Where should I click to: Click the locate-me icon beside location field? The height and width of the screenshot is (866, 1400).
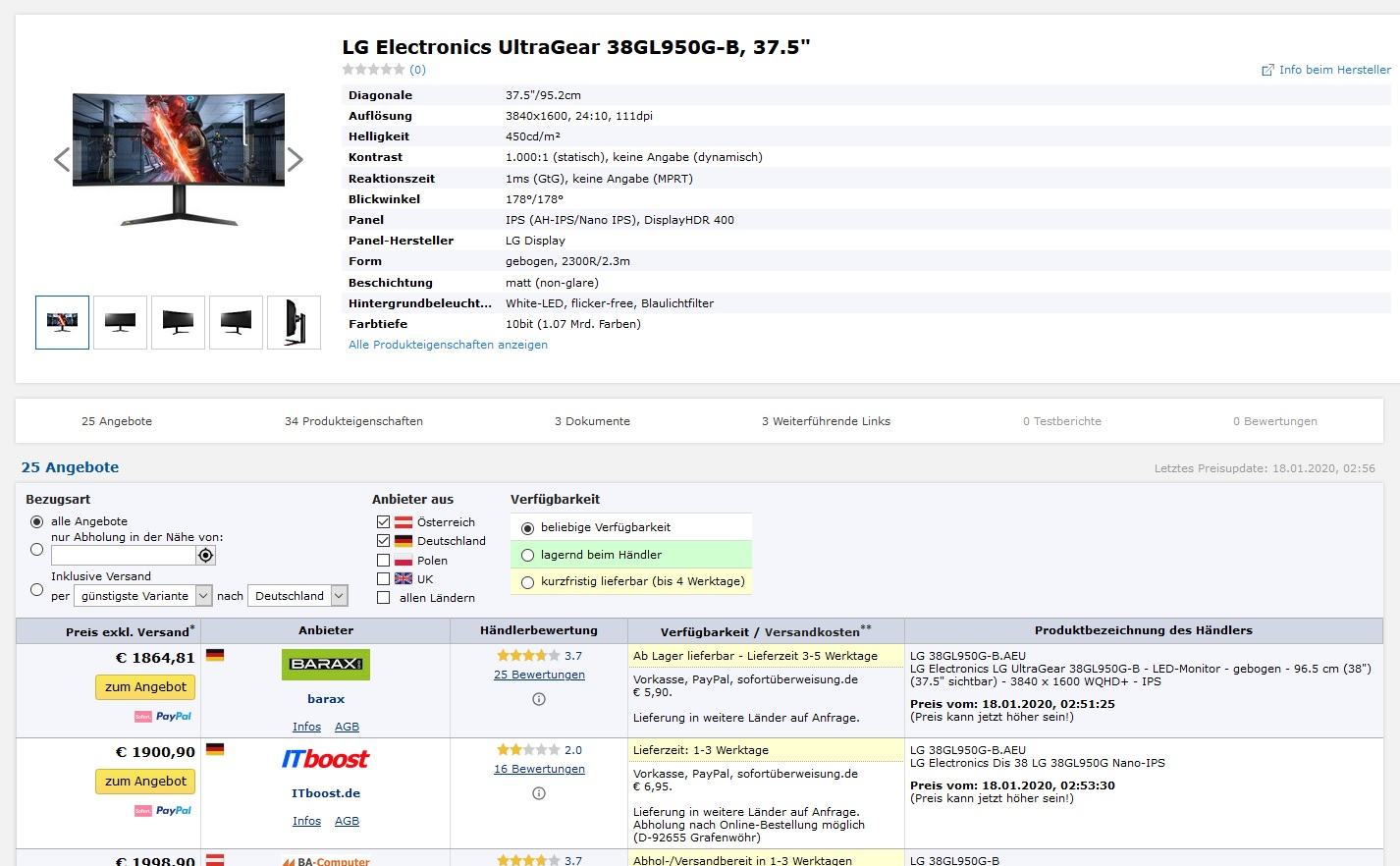[205, 556]
